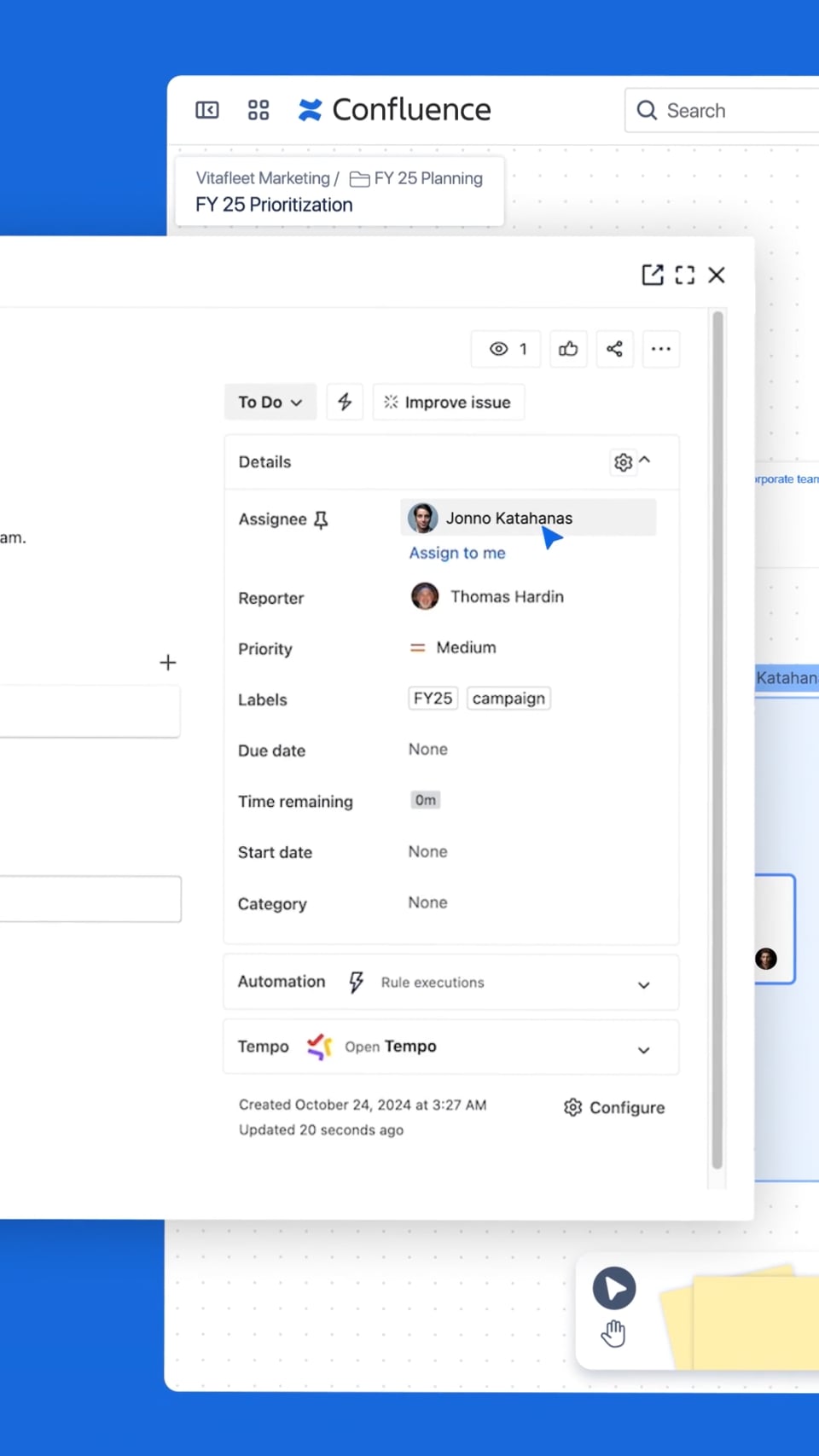Share the issue
Image resolution: width=819 pixels, height=1456 pixels.
coord(614,349)
